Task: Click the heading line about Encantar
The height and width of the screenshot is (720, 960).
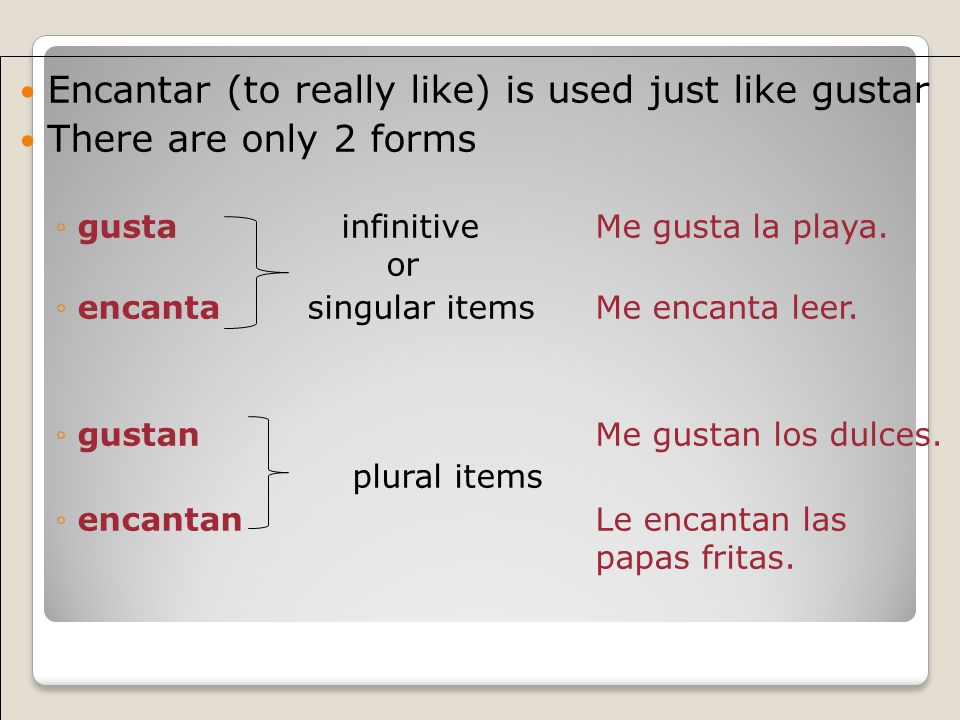Action: pyautogui.click(x=489, y=91)
